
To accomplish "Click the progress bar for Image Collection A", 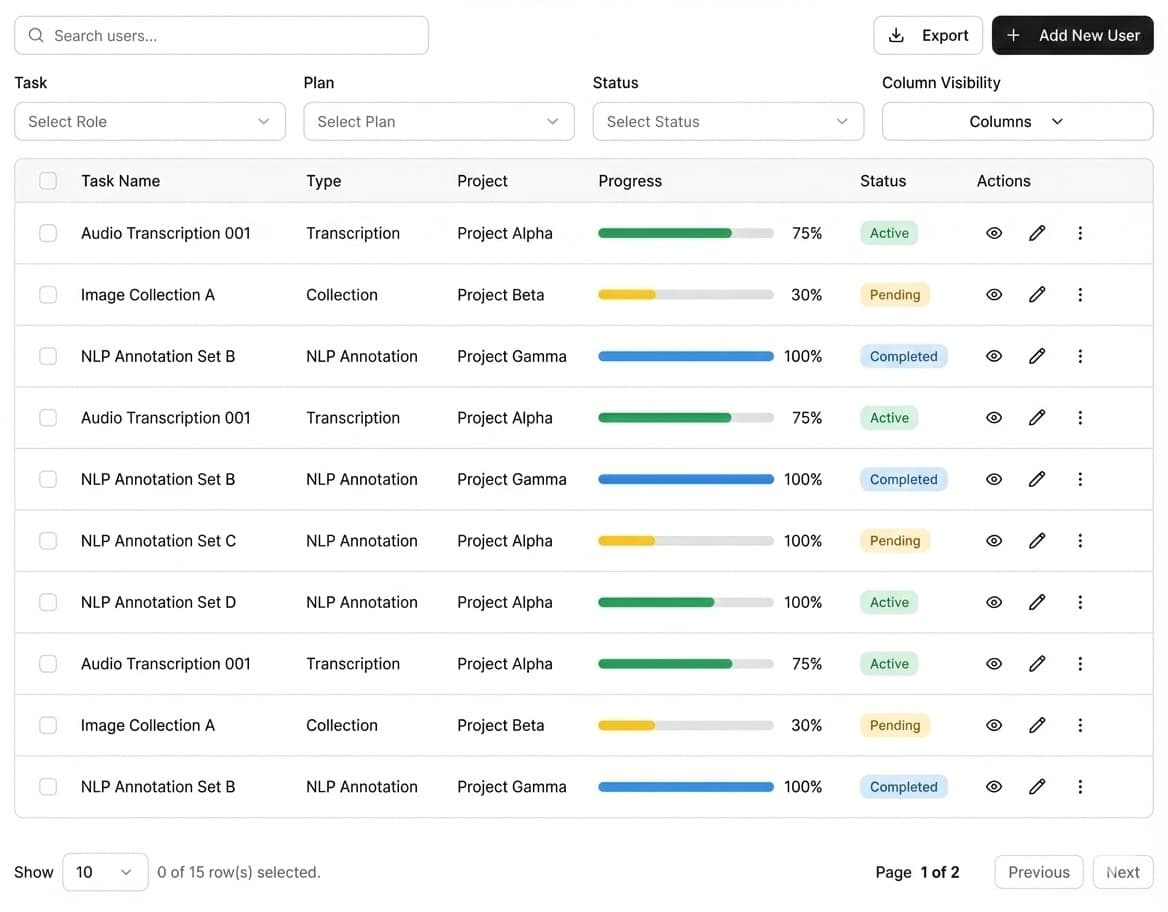I will (x=685, y=294).
